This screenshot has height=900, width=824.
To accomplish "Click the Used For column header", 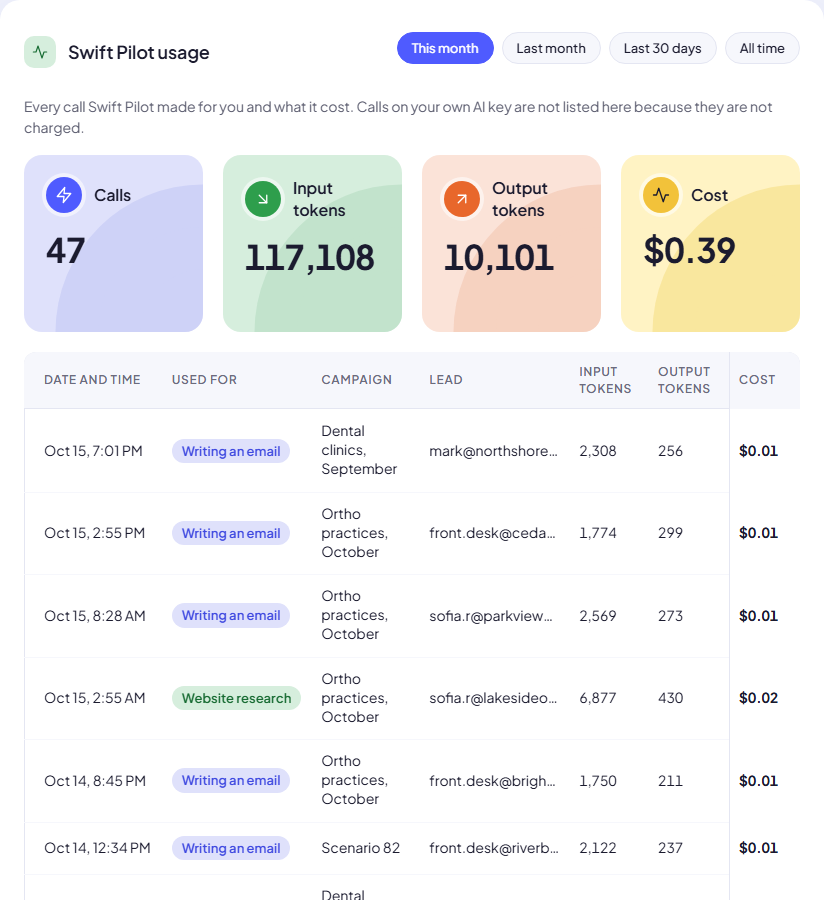I will [204, 380].
